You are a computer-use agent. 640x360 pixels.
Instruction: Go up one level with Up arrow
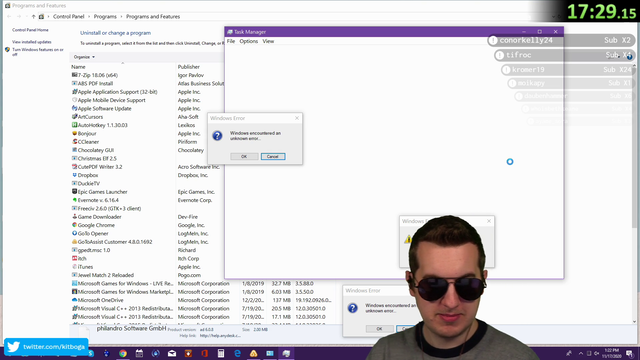[x=33, y=17]
